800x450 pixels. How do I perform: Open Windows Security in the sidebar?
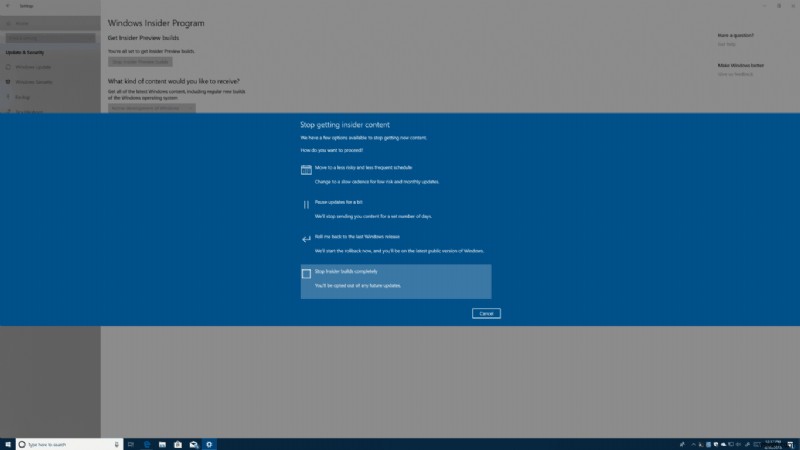tap(50, 82)
